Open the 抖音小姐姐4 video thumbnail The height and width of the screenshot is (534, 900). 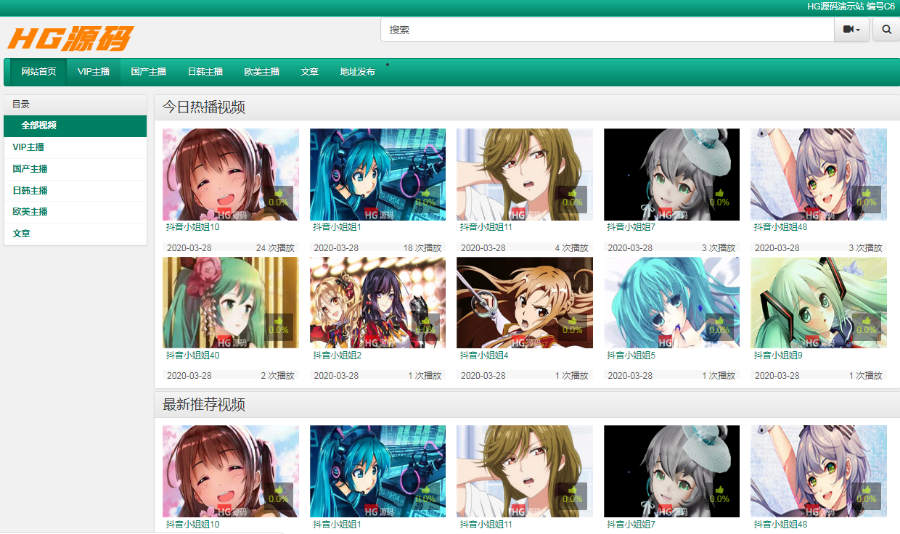(525, 303)
